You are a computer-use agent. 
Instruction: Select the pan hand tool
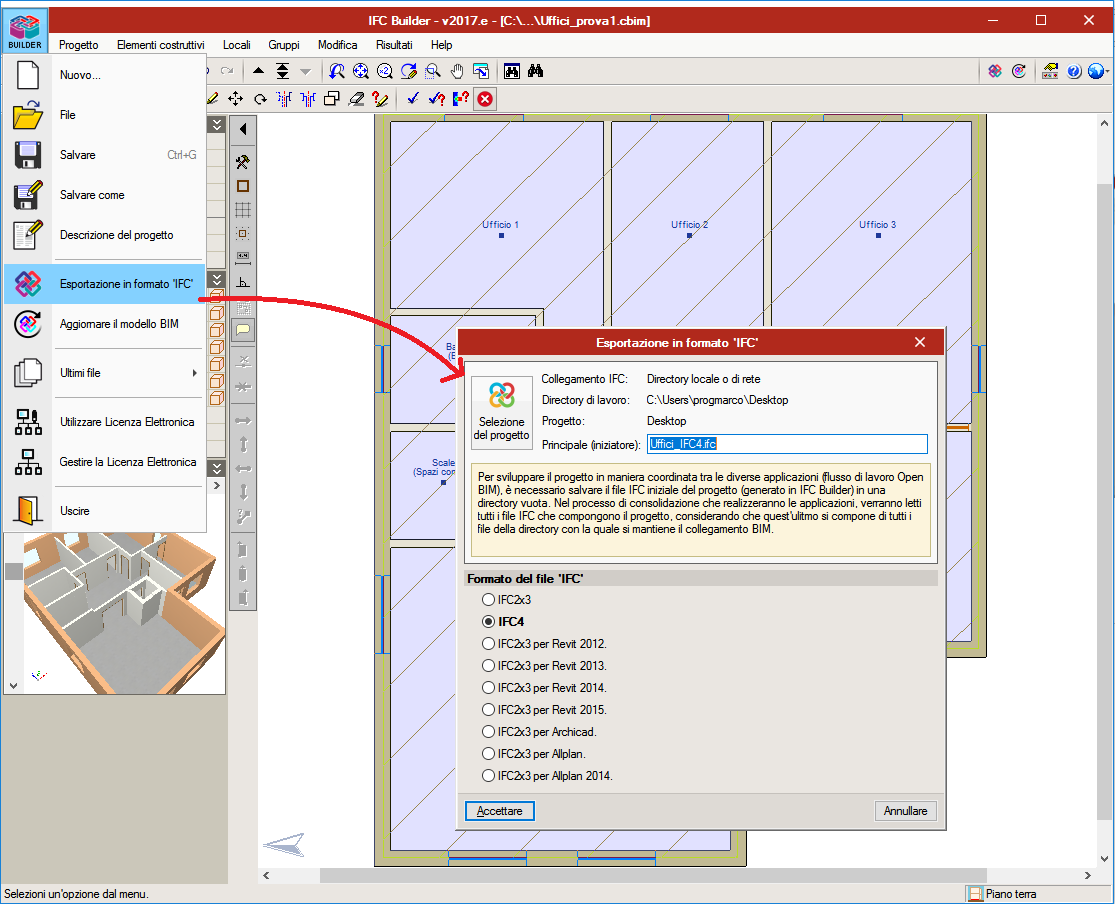click(x=458, y=71)
